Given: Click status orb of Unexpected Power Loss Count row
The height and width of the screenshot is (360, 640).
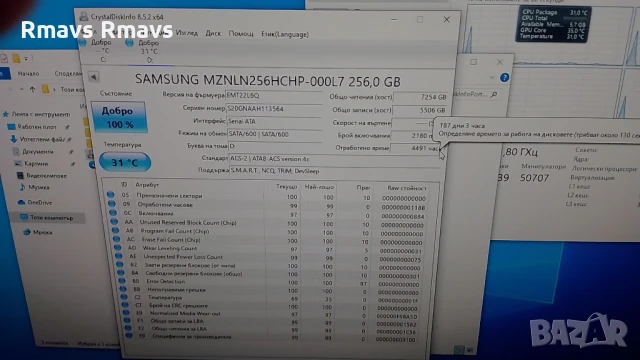Looking at the screenshot, I should (118, 256).
